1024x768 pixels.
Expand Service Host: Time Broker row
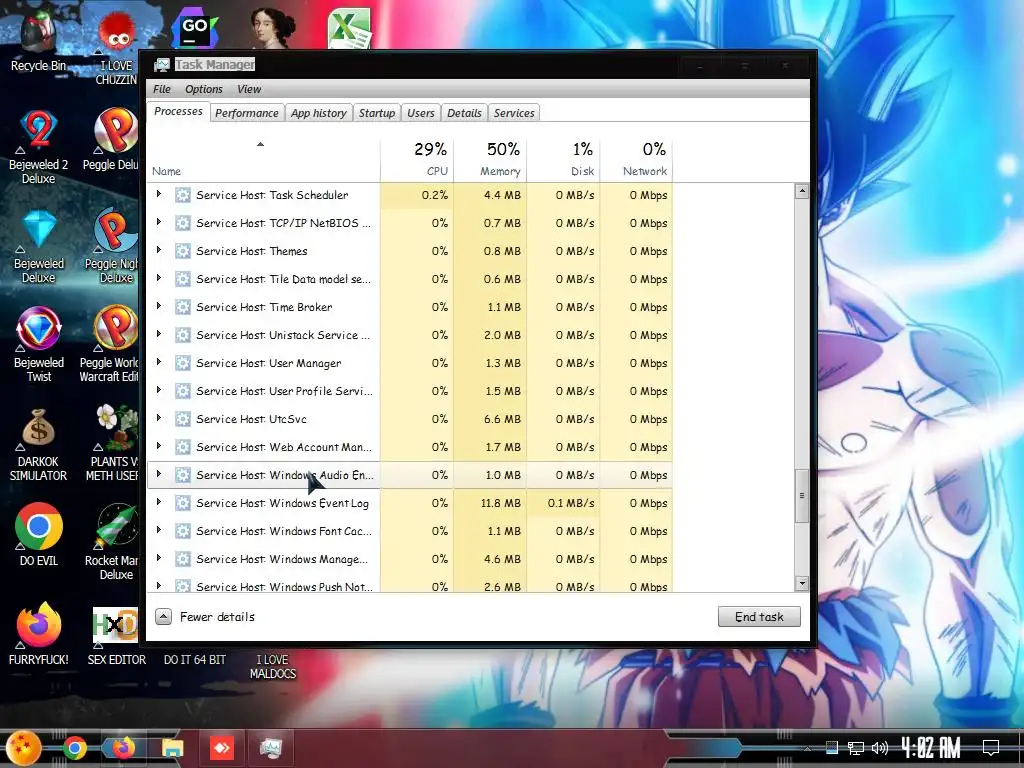pyautogui.click(x=159, y=306)
